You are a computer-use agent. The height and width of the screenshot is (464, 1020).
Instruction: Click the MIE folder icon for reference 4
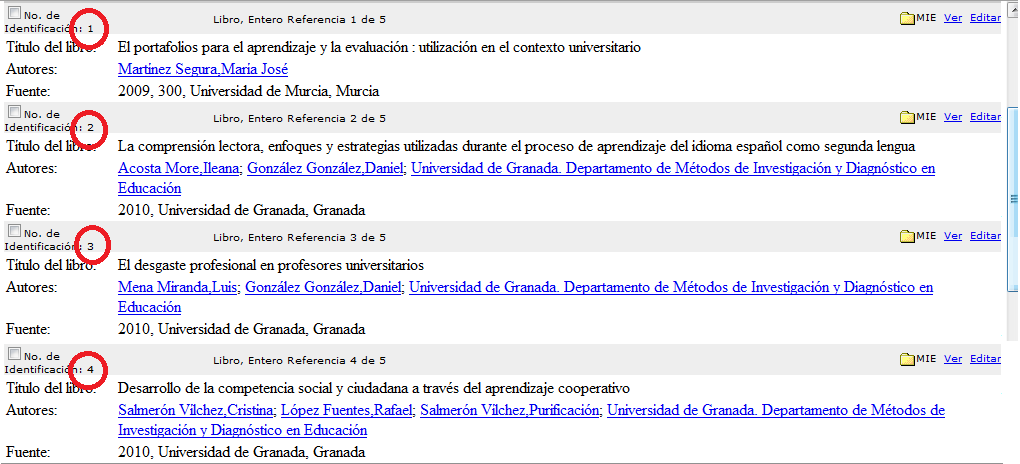pyautogui.click(x=907, y=359)
